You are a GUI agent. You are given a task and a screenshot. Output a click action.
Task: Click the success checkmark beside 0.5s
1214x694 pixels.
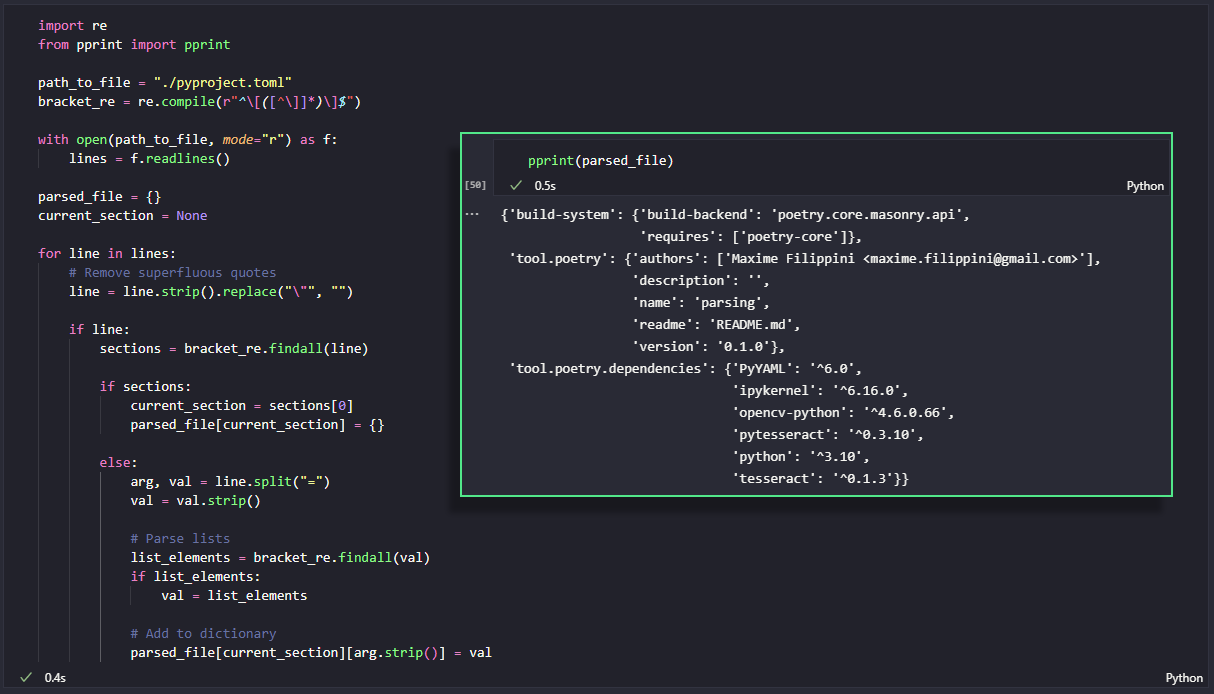tap(516, 185)
